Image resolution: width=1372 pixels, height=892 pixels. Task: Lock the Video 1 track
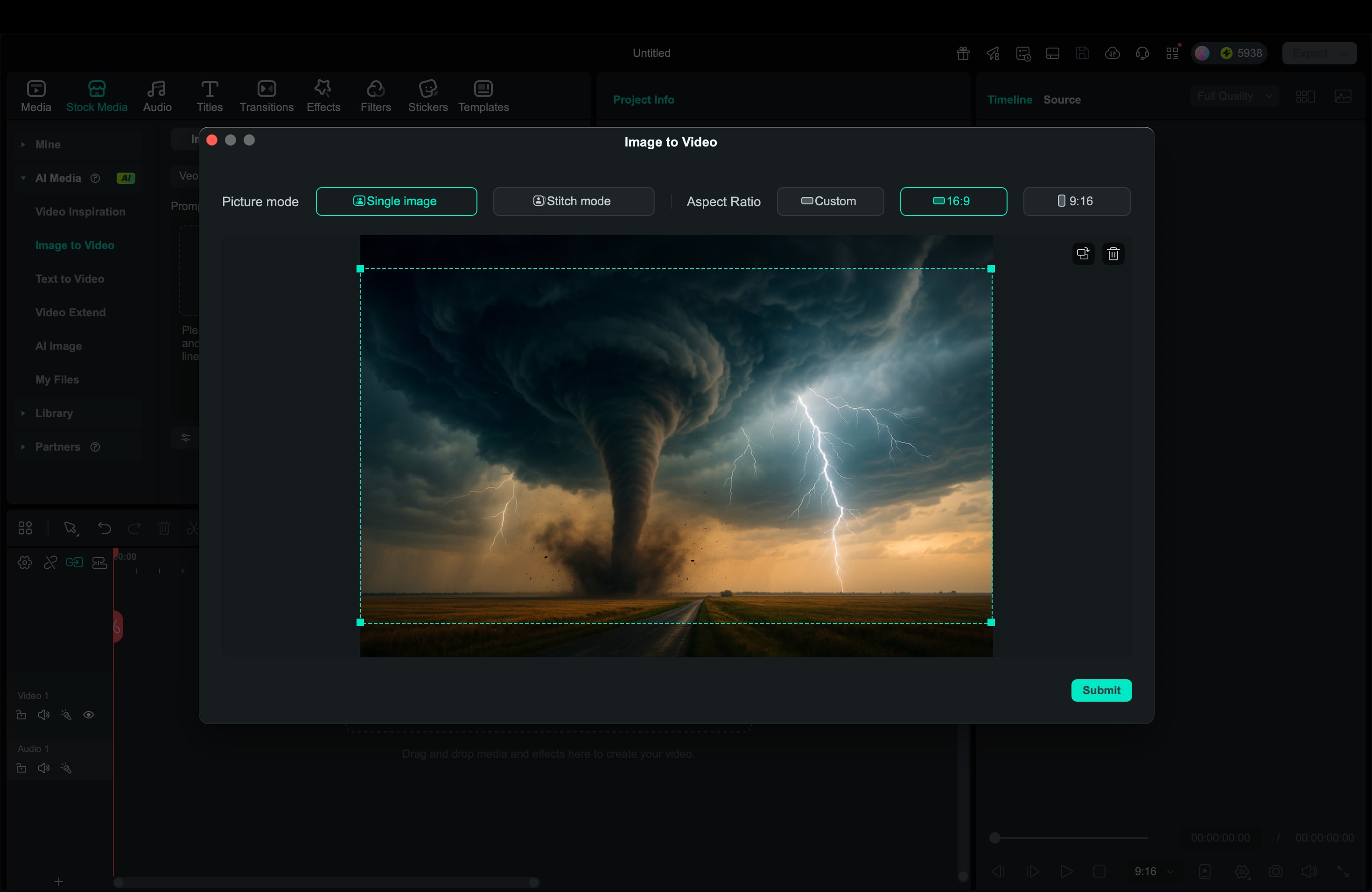[21, 715]
